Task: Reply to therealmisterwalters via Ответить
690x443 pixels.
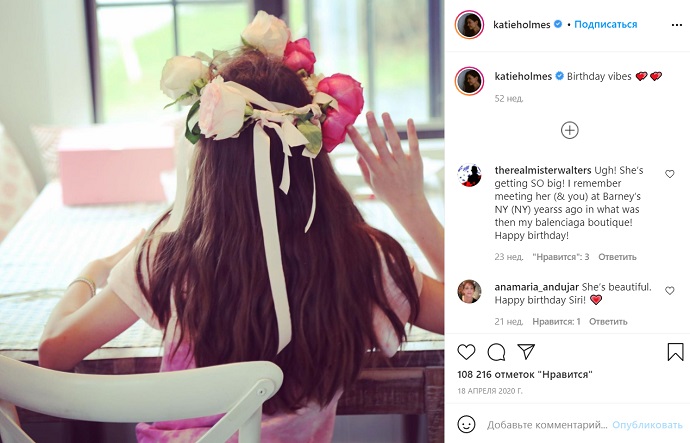Action: [x=617, y=257]
